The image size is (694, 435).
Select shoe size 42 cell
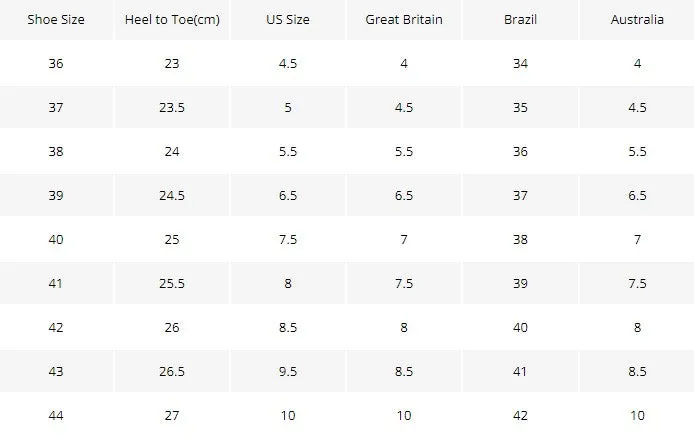[x=56, y=327]
